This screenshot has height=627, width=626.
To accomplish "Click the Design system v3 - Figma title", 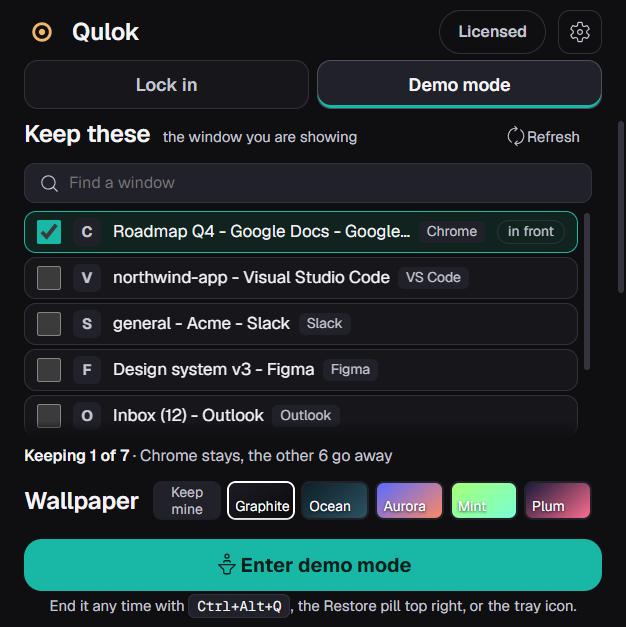I will pyautogui.click(x=214, y=369).
